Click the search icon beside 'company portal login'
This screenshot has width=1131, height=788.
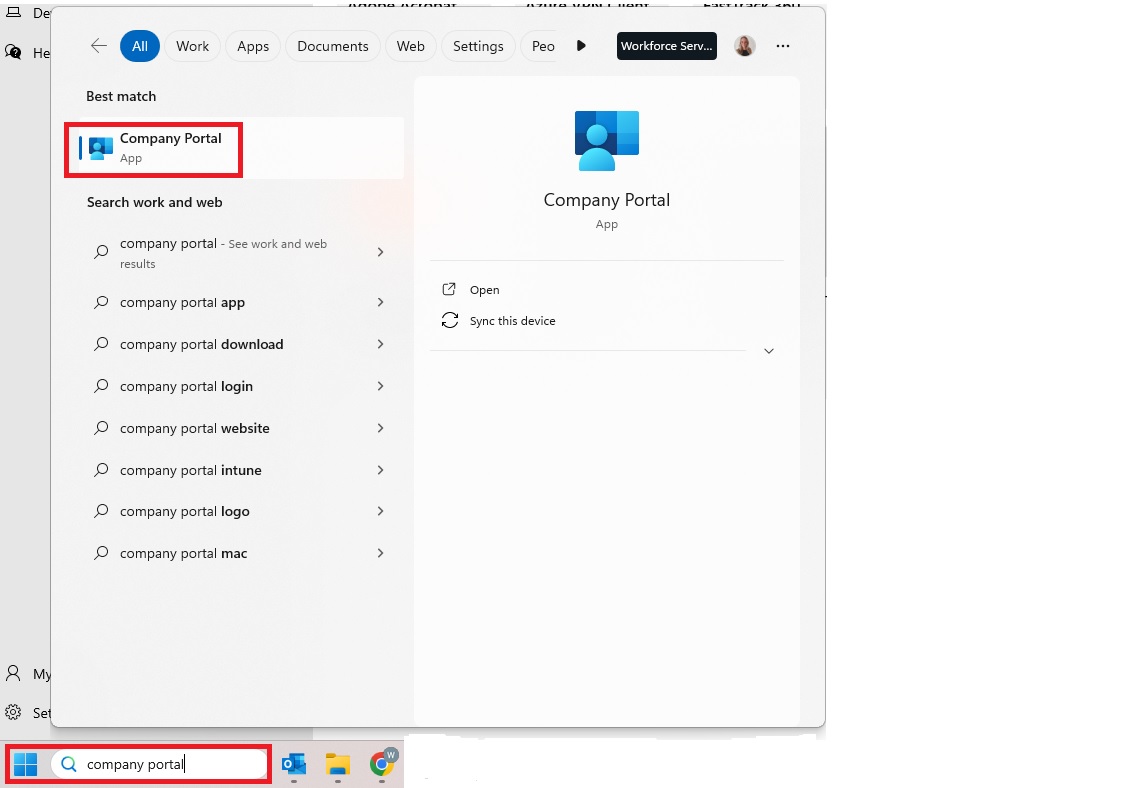pos(101,386)
